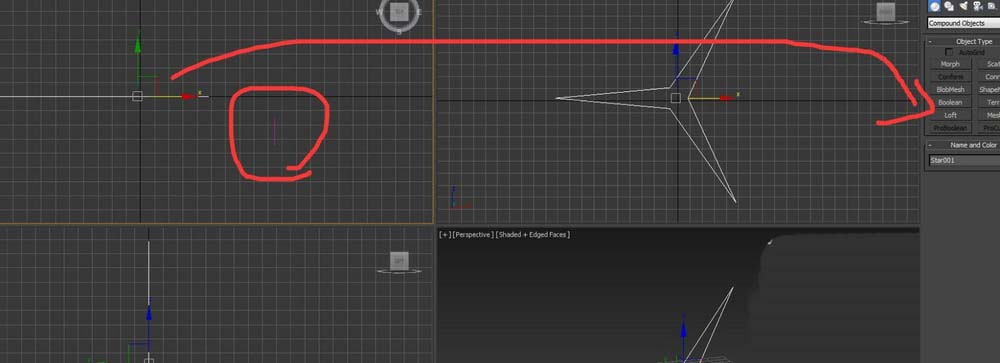
Task: Click the Morph compound object button
Action: point(950,64)
